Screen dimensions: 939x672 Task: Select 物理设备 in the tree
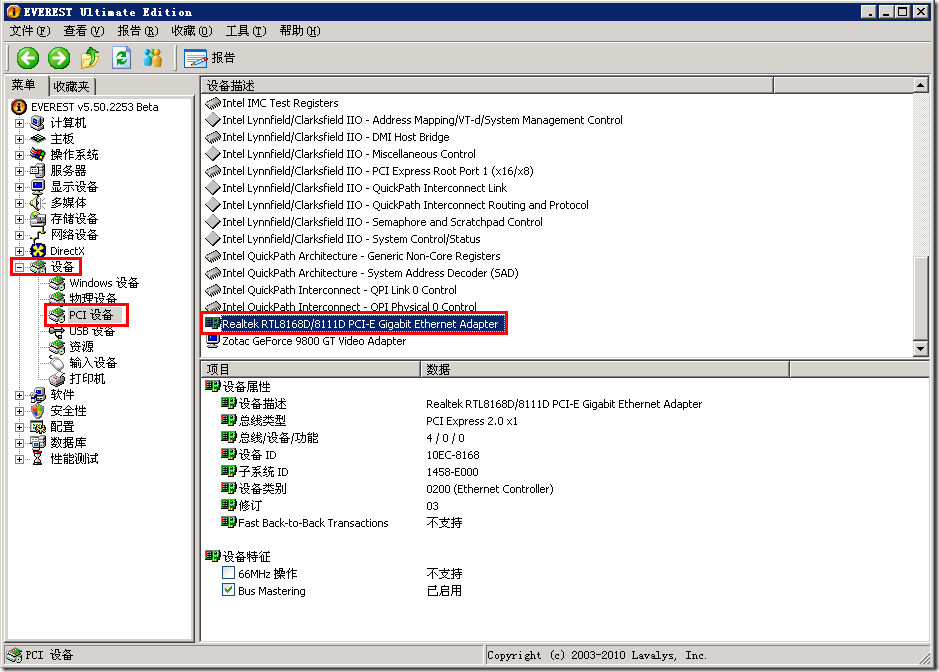click(93, 299)
